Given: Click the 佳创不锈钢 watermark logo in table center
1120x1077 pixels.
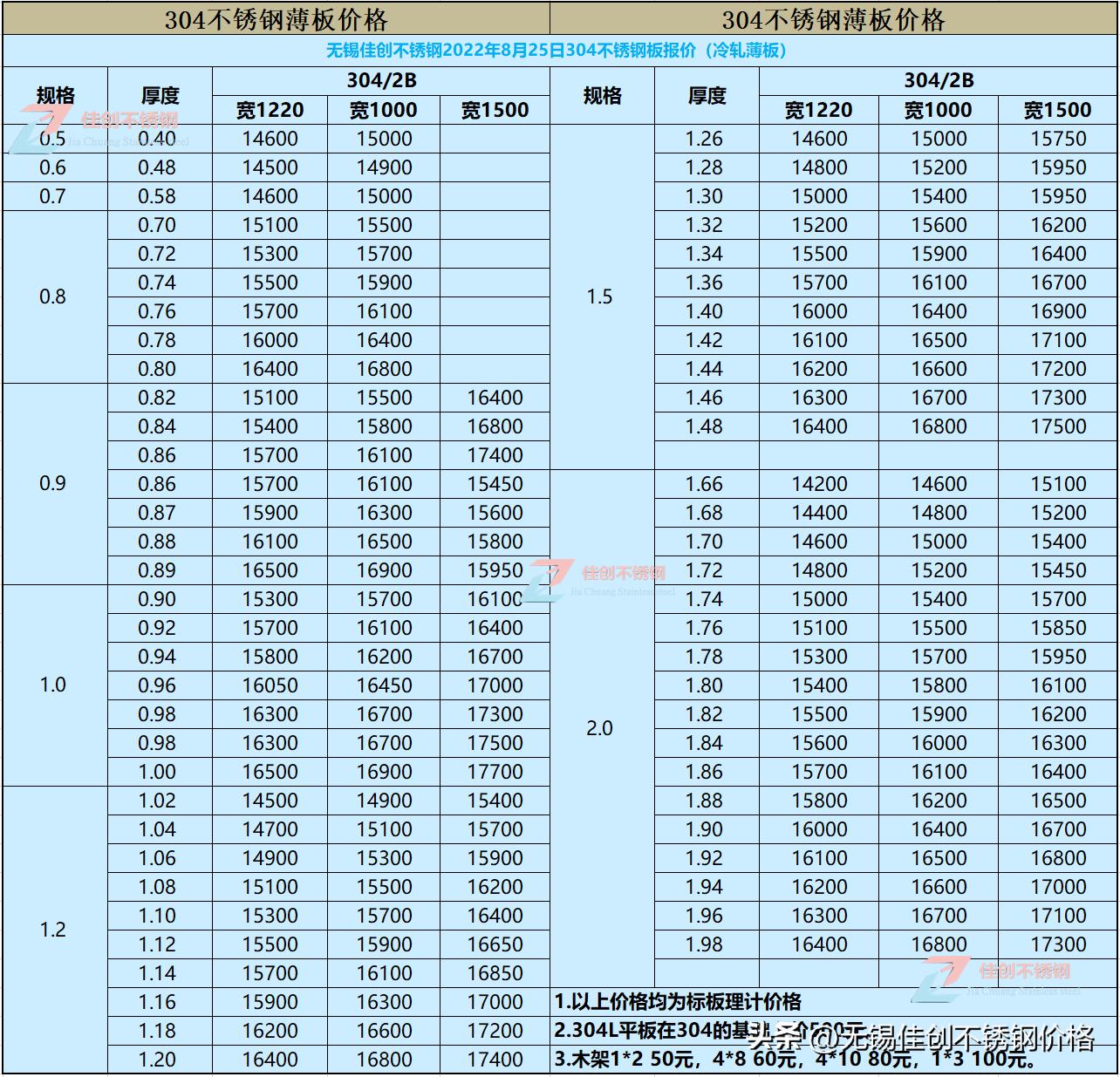Looking at the screenshot, I should coord(602,577).
